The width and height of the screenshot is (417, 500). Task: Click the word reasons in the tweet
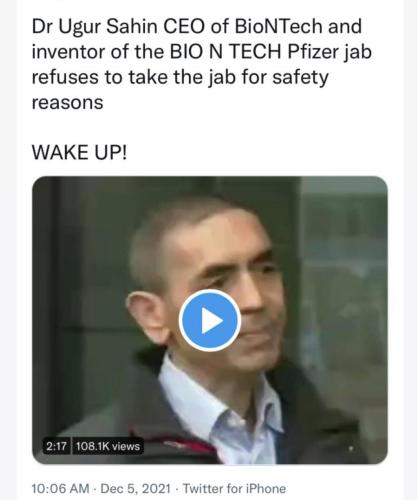point(67,102)
